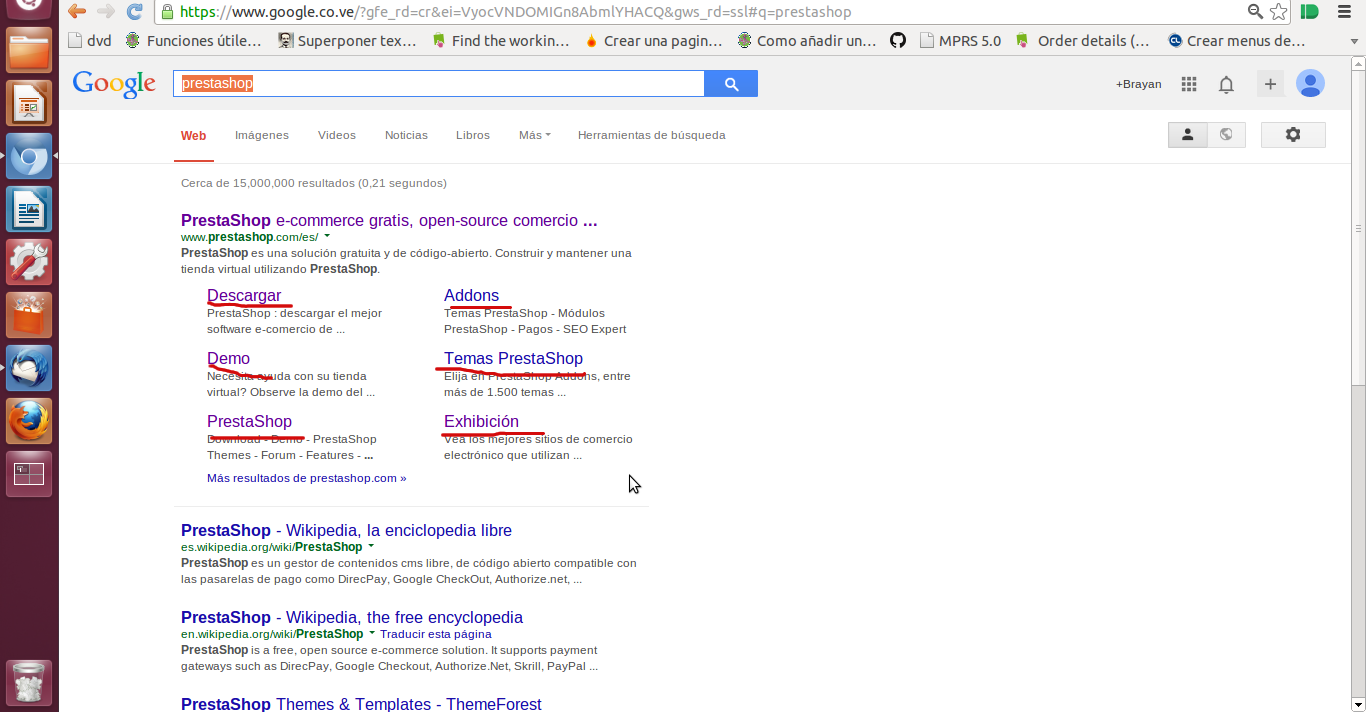
Task: Focus the browser address bar
Action: tap(700, 12)
